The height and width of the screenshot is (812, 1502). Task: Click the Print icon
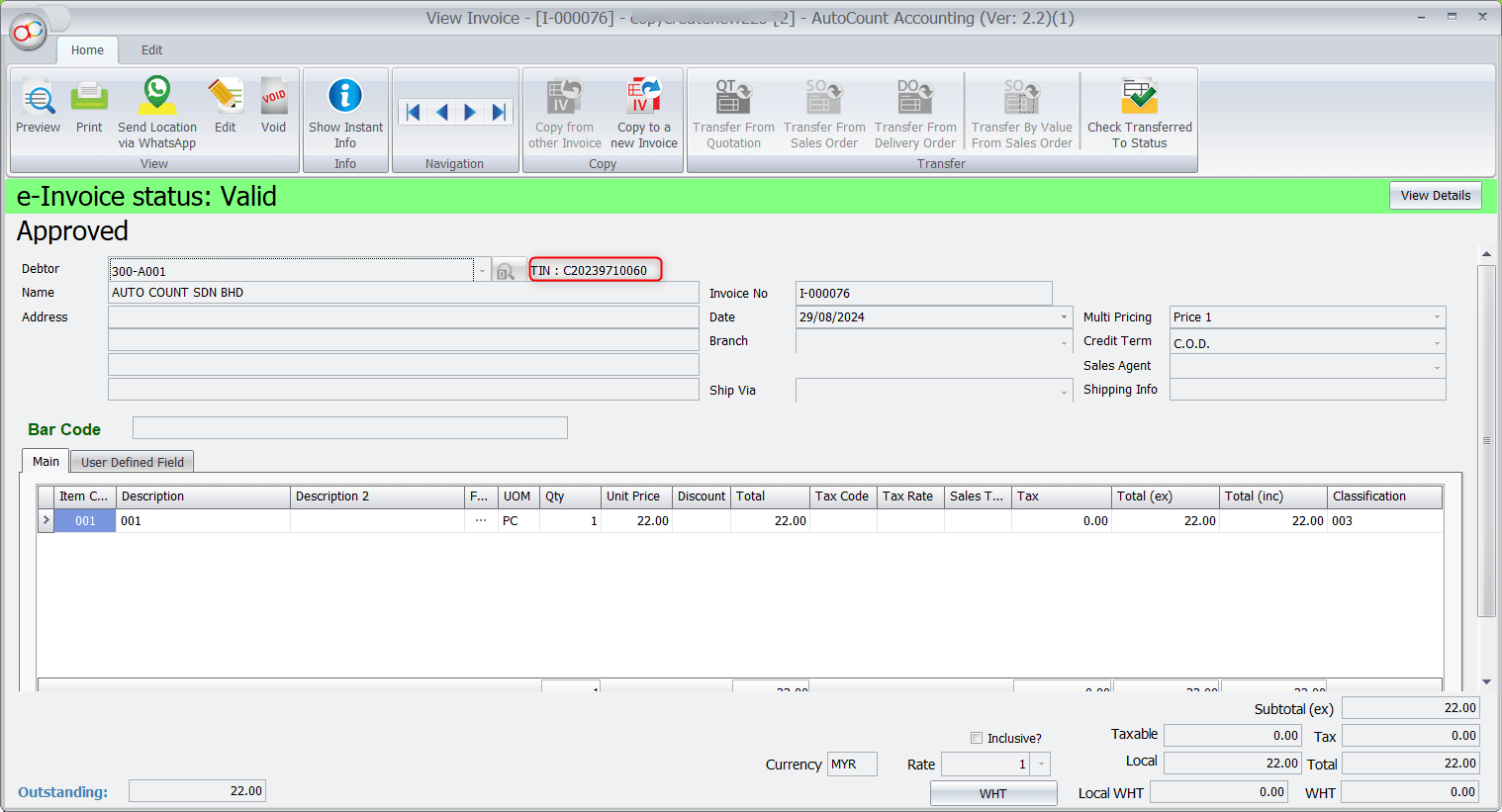point(89,106)
